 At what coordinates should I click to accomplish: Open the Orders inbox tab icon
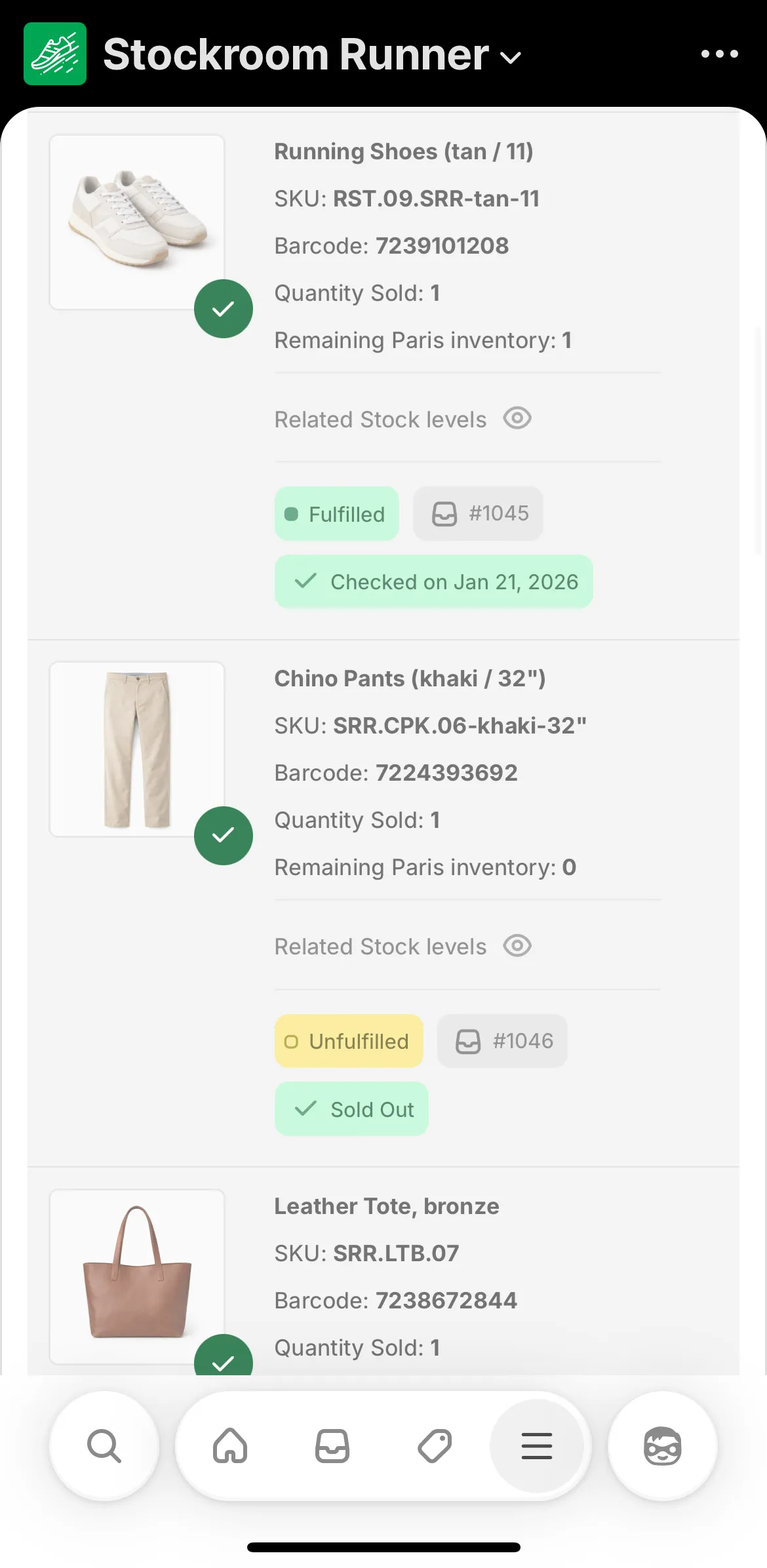[332, 1446]
